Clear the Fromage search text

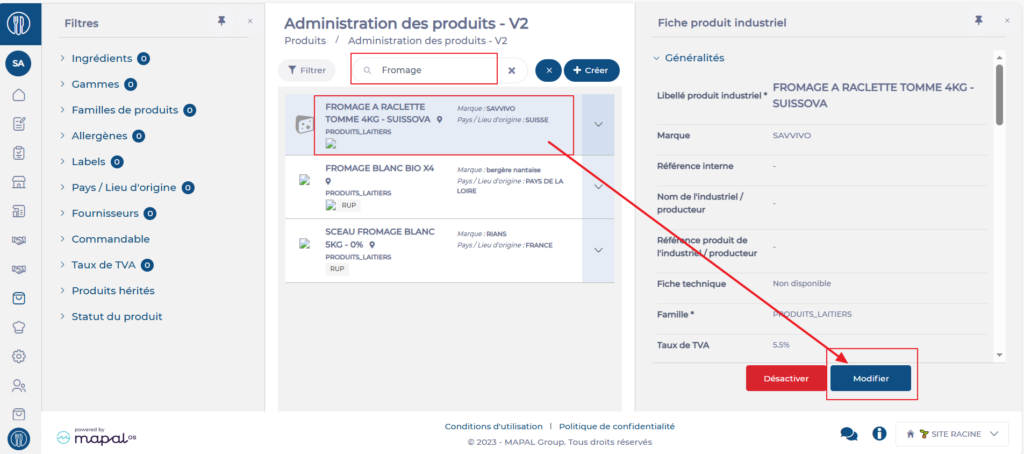click(512, 71)
